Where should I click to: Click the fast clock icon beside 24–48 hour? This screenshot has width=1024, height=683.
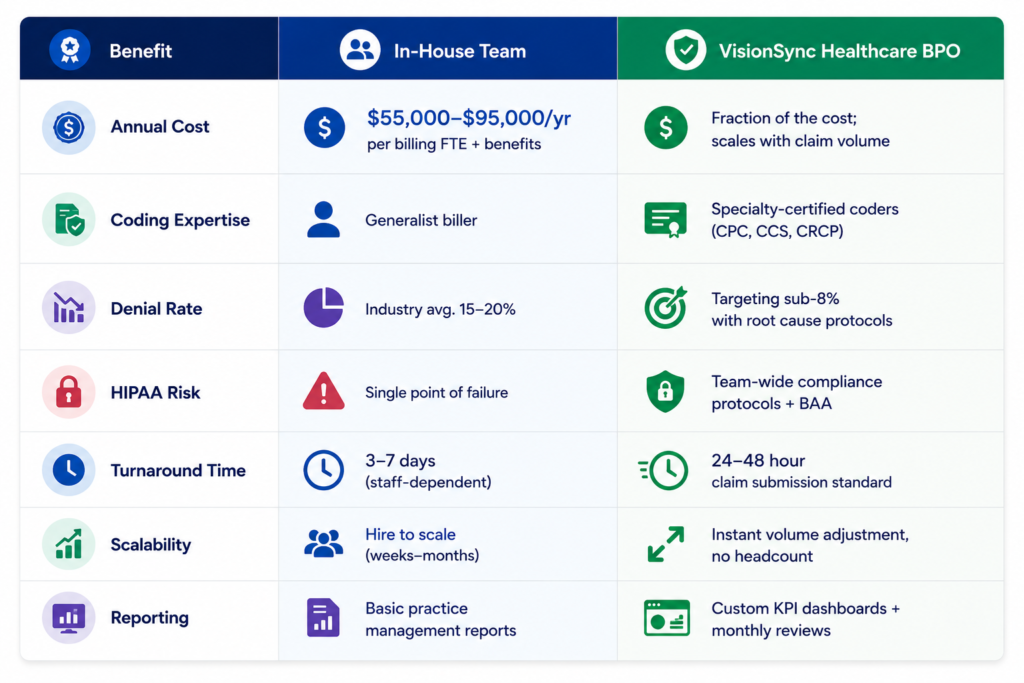[x=664, y=470]
